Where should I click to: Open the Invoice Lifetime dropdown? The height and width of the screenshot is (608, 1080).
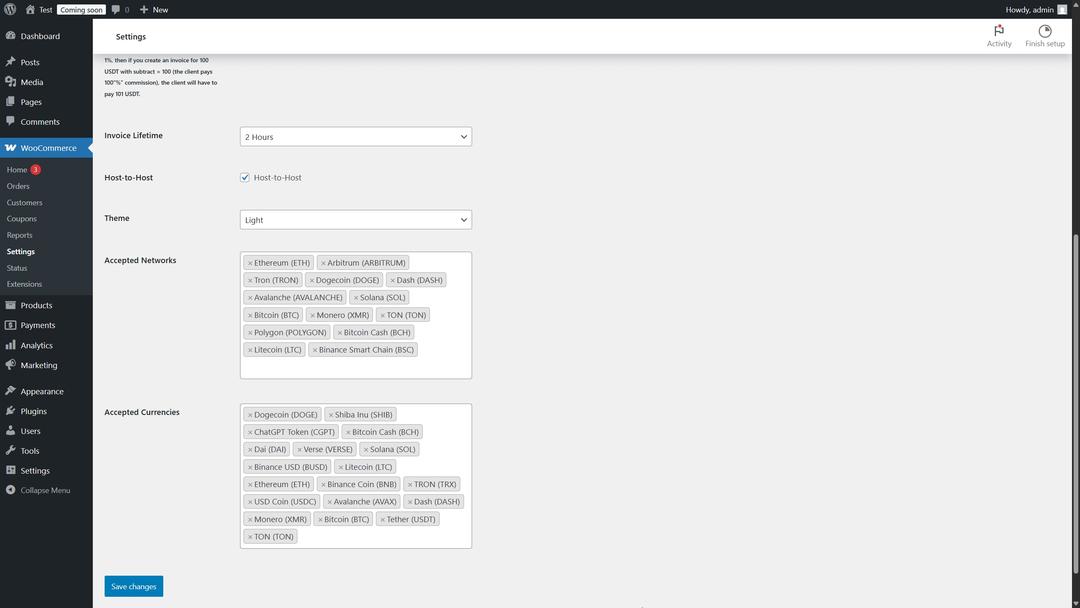point(355,137)
